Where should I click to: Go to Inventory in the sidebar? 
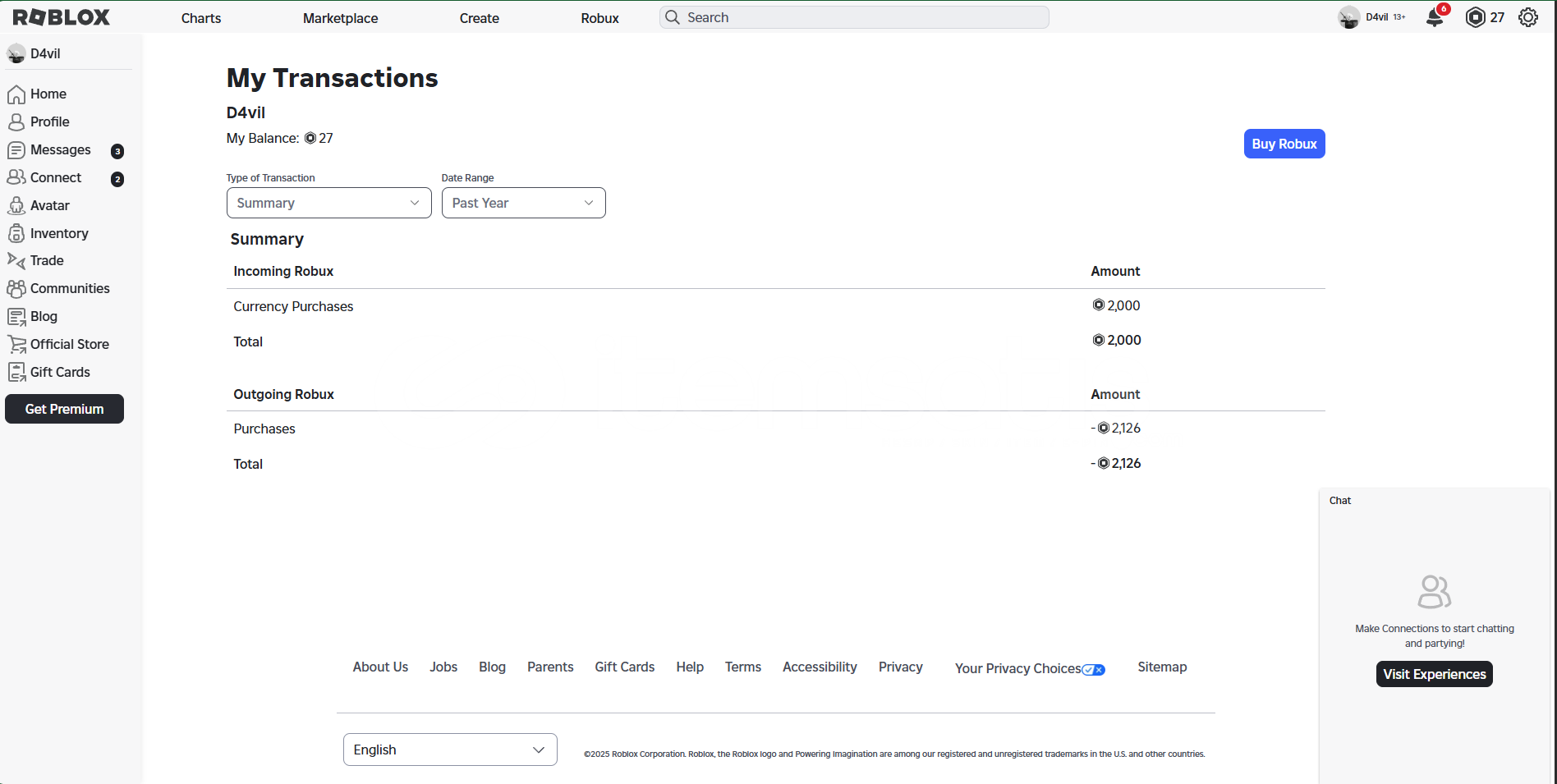(58, 233)
